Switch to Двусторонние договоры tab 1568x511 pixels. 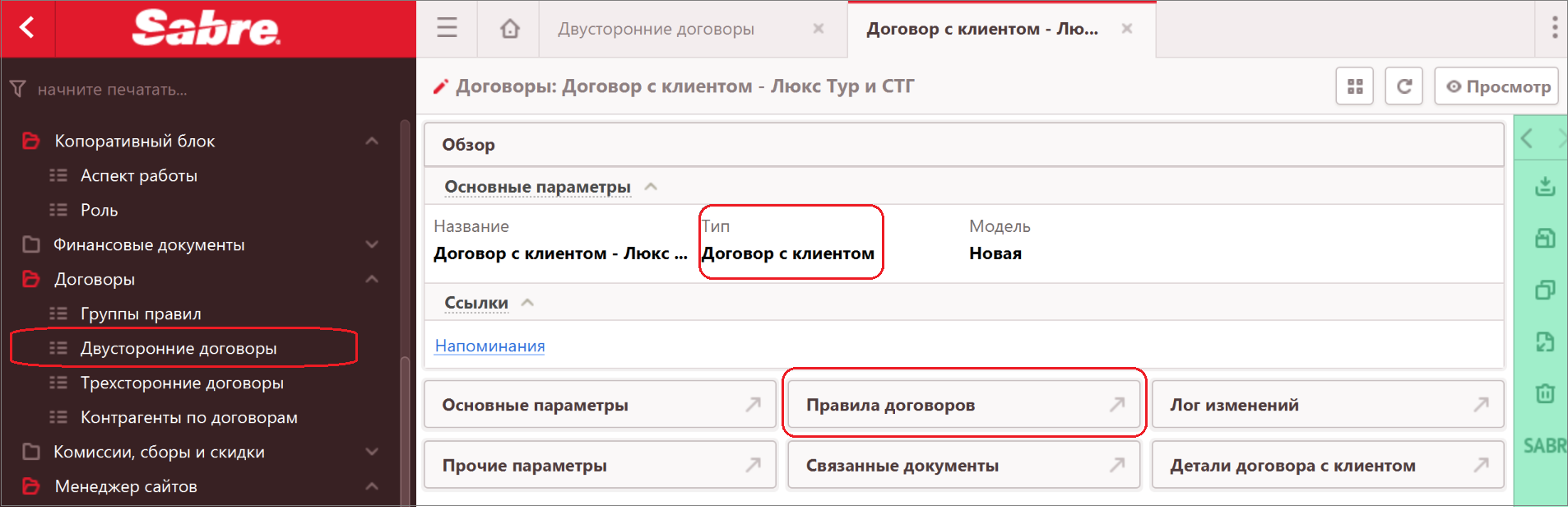[656, 29]
